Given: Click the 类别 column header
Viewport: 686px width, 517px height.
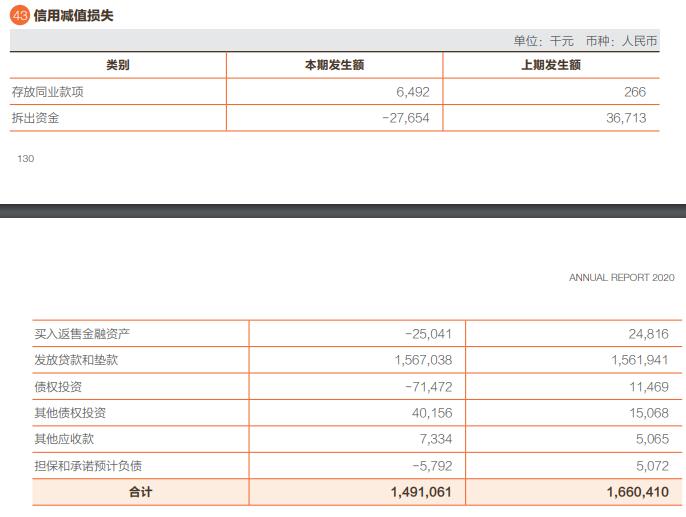Looking at the screenshot, I should [118, 65].
